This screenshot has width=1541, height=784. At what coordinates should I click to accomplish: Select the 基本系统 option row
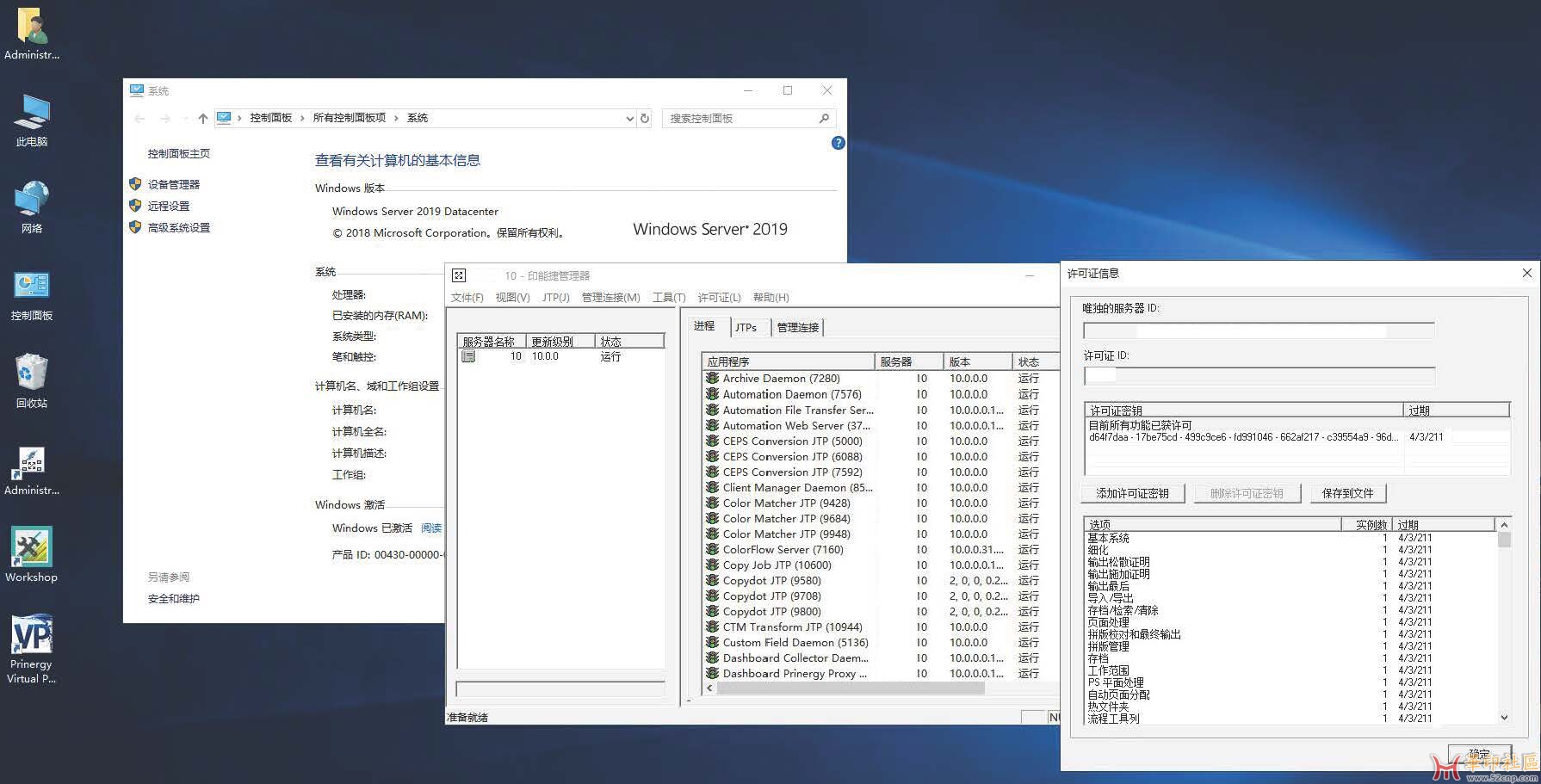pyautogui.click(x=1290, y=538)
